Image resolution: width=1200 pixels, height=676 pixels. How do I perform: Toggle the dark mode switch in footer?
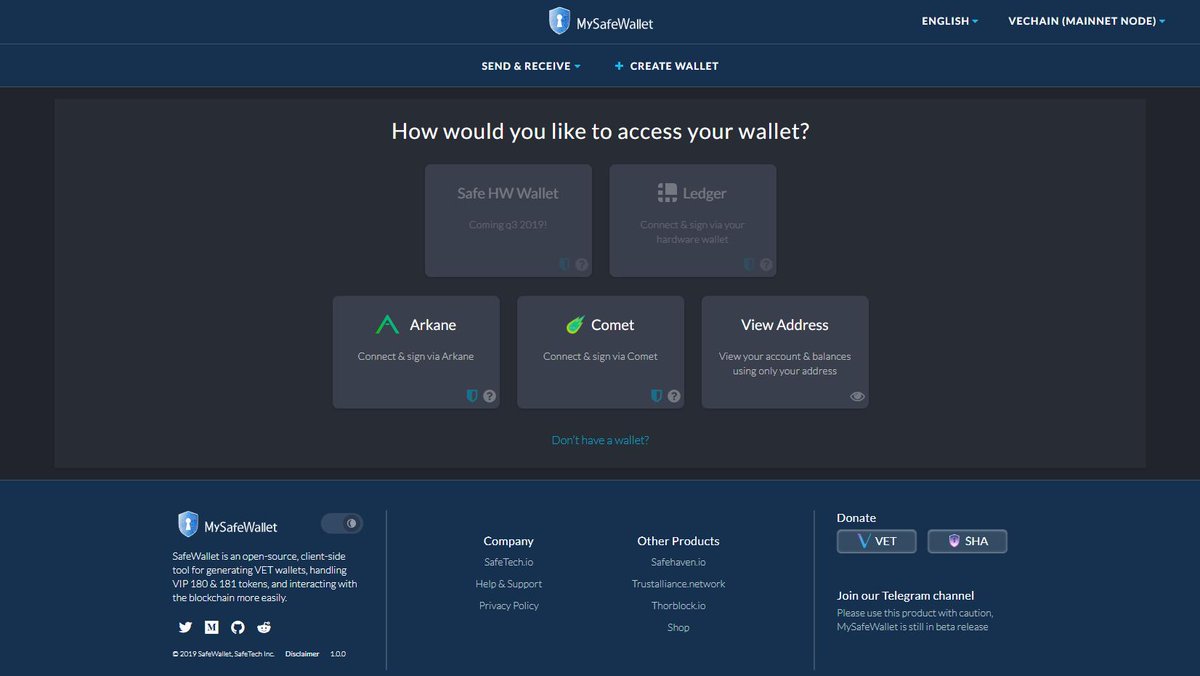coord(342,523)
